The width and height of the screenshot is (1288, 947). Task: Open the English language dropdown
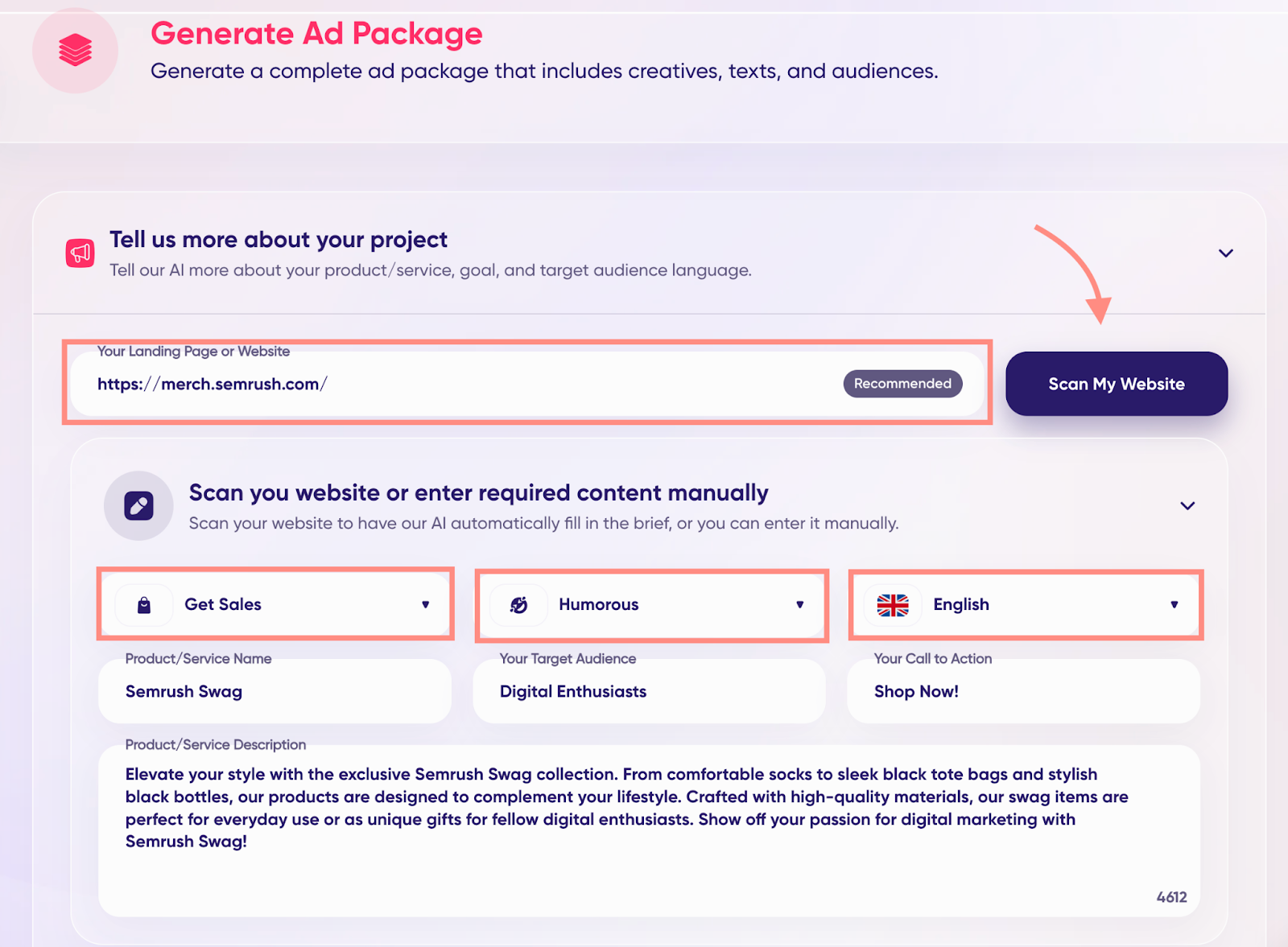[1174, 605]
